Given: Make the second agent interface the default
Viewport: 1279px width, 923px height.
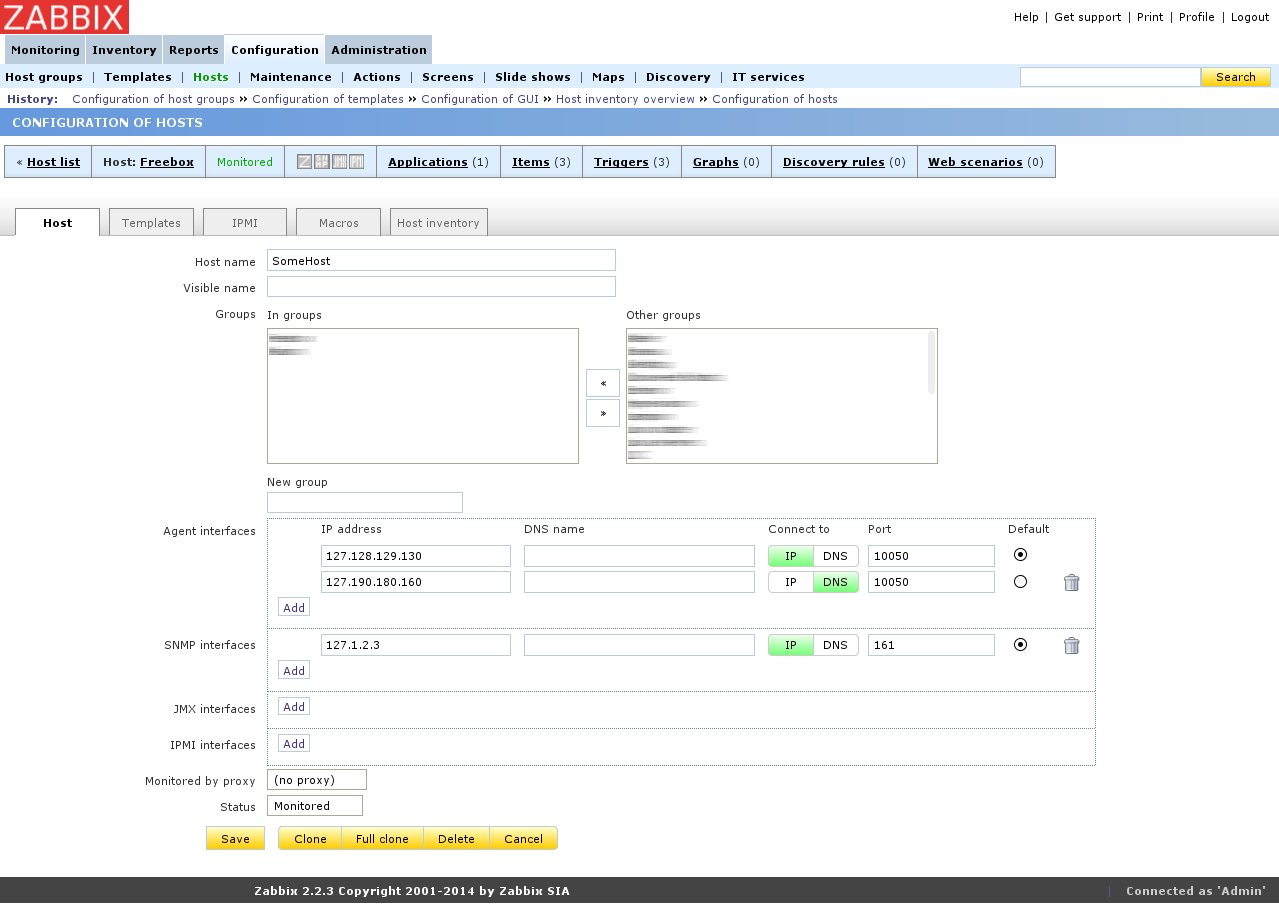Looking at the screenshot, I should click(1019, 582).
